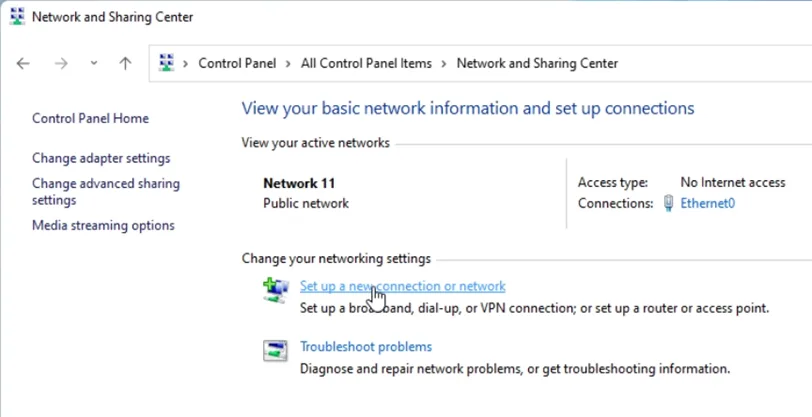812x417 pixels.
Task: Click the Ethernet0 adapter plug icon
Action: 669,203
